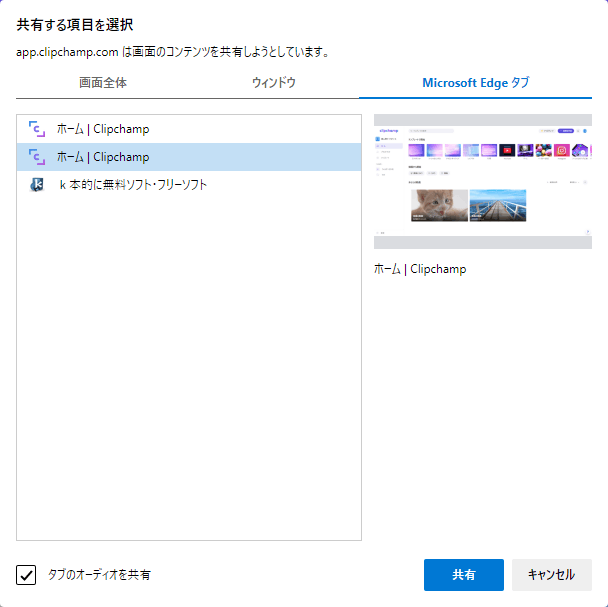
Task: Click the ホーム | Clipchamp caption under preview
Action: (x=420, y=269)
